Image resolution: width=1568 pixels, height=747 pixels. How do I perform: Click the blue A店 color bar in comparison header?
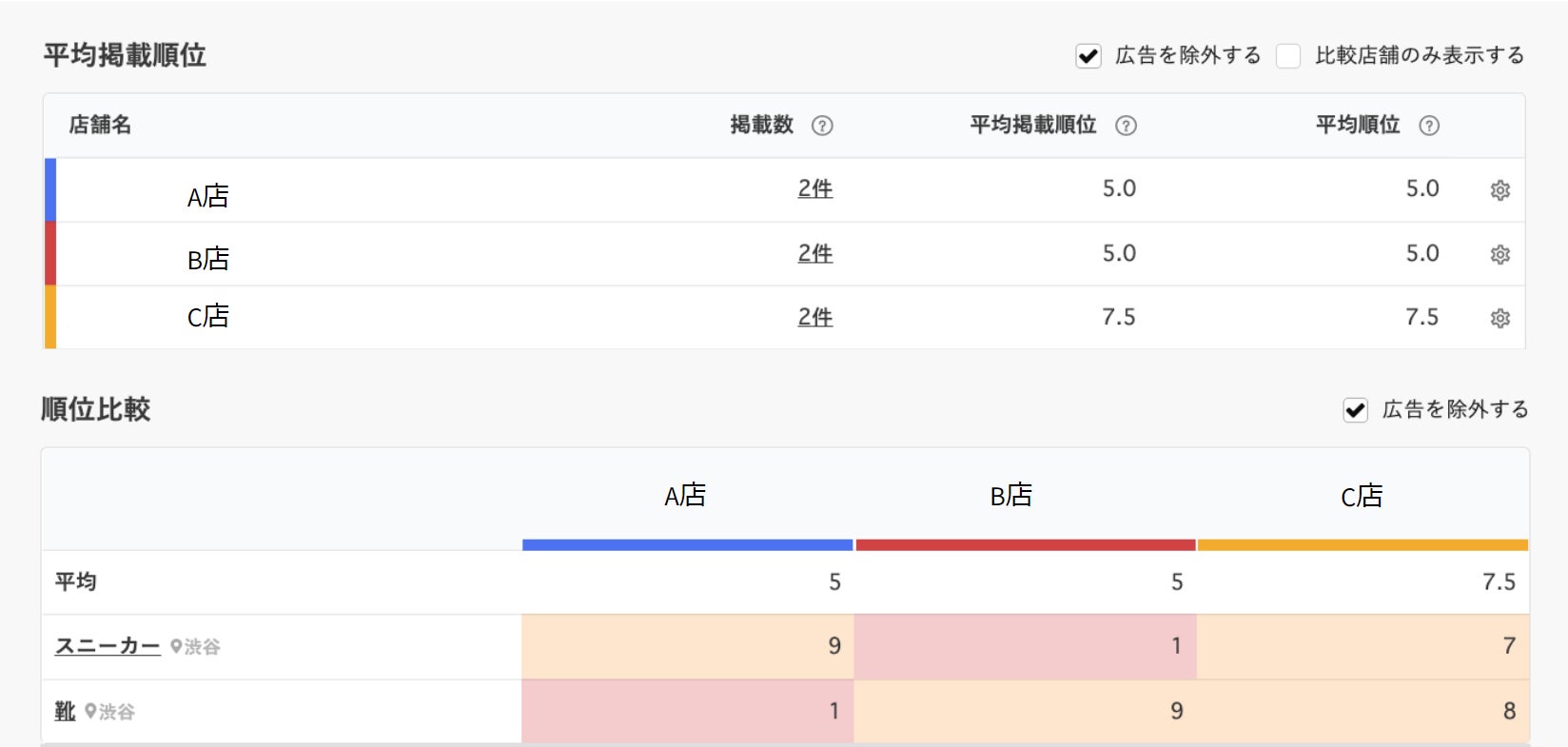click(687, 545)
